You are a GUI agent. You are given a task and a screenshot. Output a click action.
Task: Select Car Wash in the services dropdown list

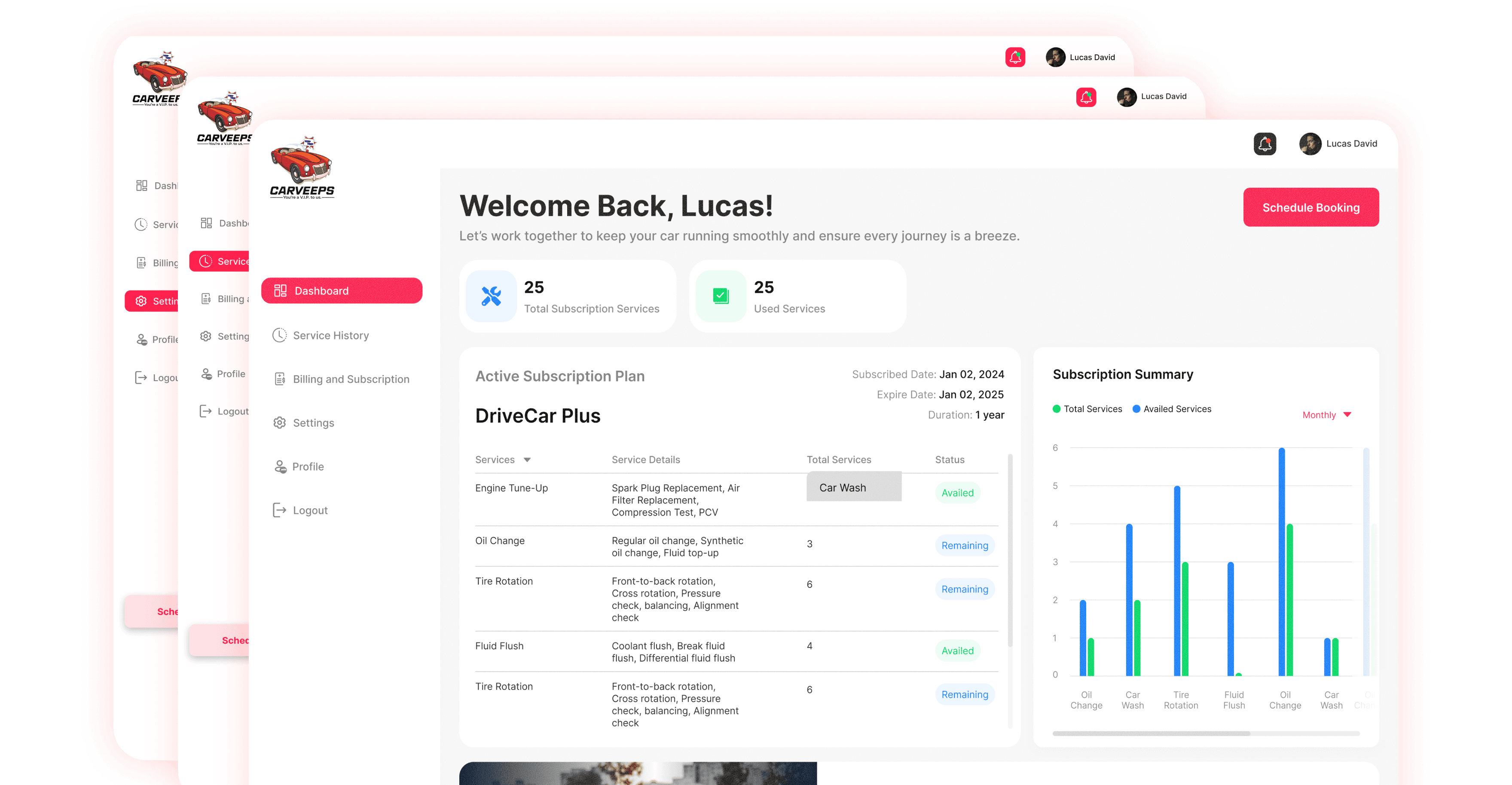tap(853, 487)
